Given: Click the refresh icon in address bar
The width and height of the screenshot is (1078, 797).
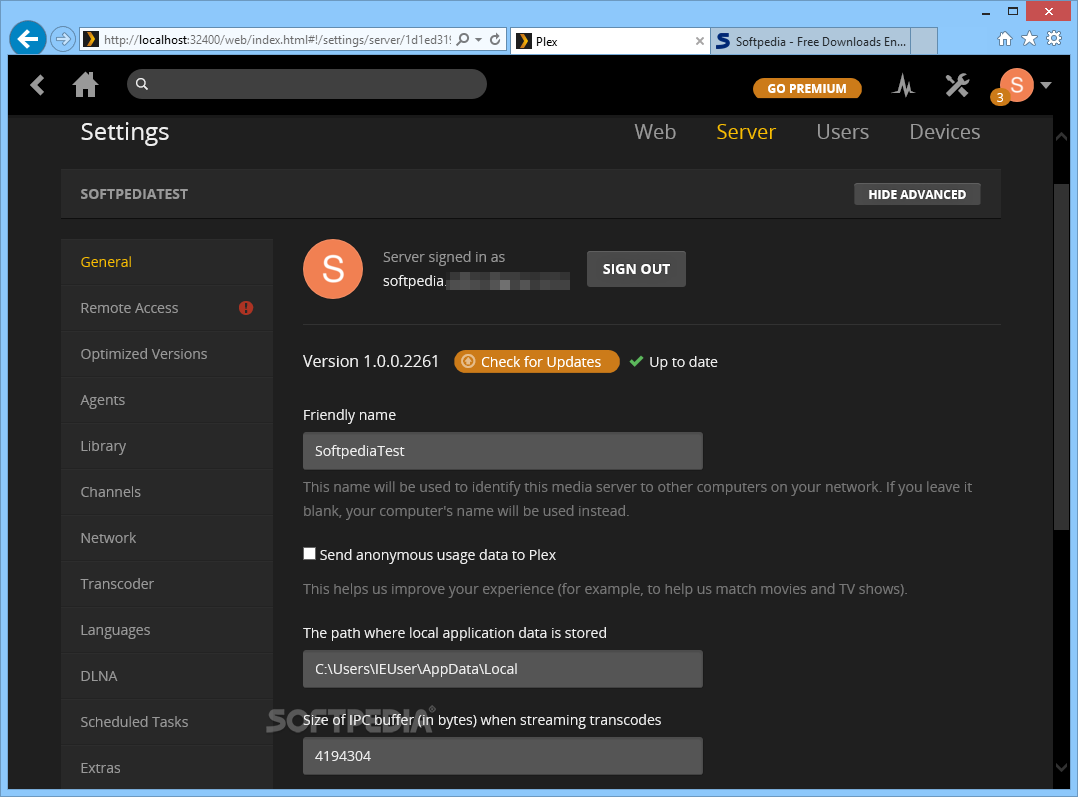Looking at the screenshot, I should coord(495,39).
